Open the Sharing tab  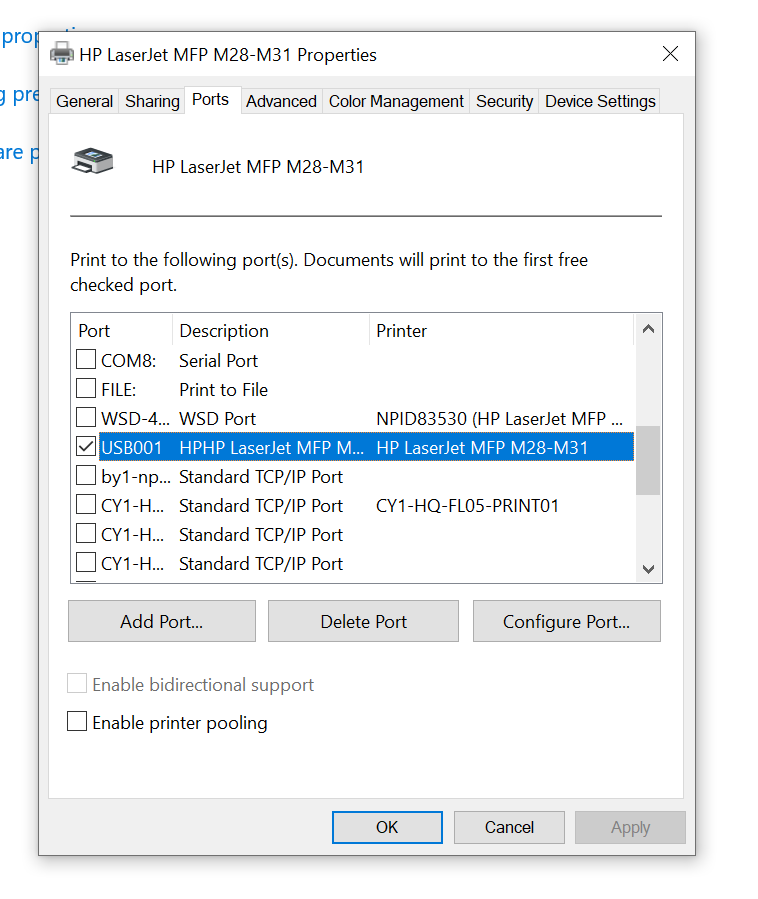tap(151, 100)
